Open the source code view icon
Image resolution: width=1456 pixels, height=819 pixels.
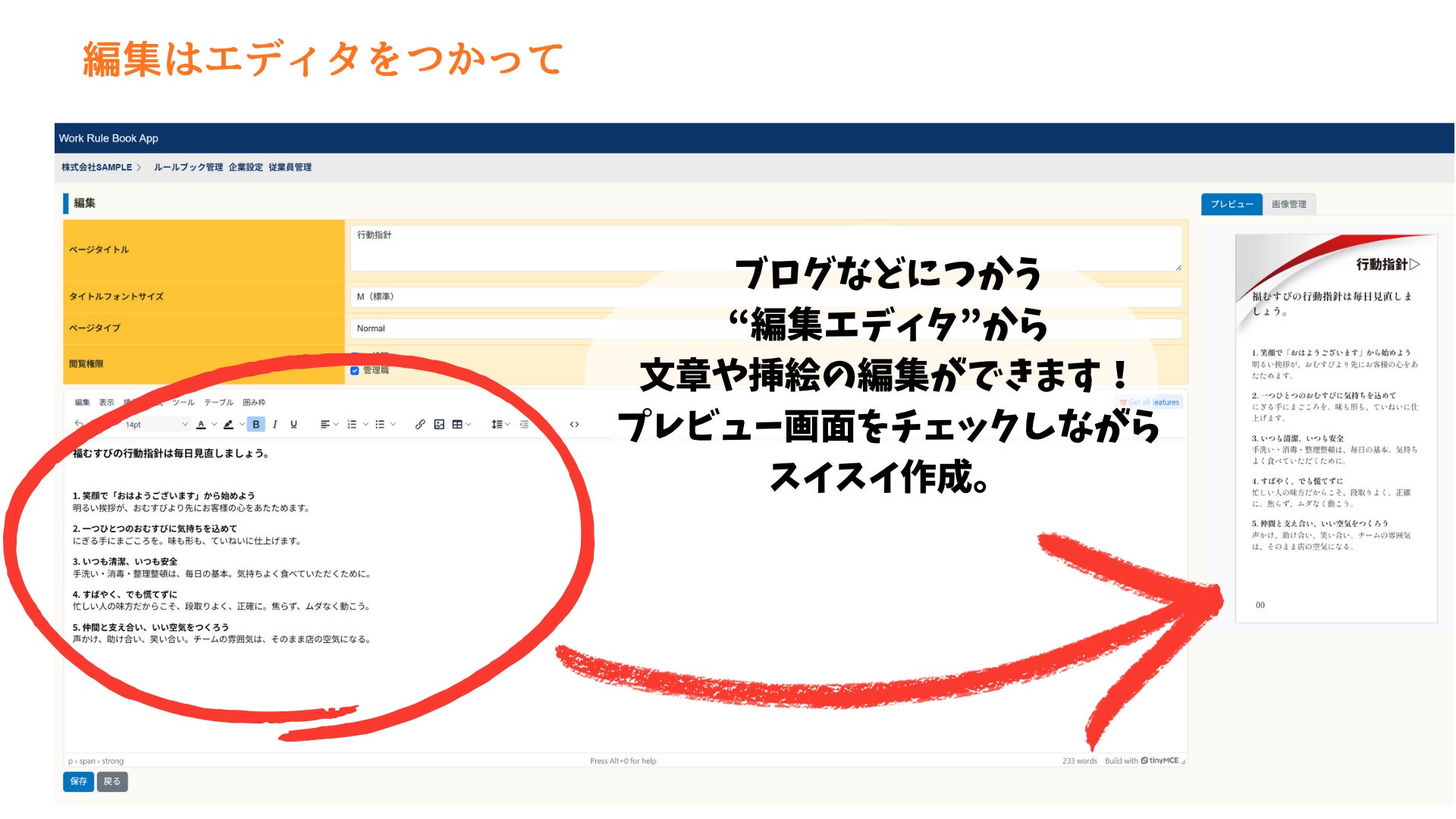click(574, 425)
